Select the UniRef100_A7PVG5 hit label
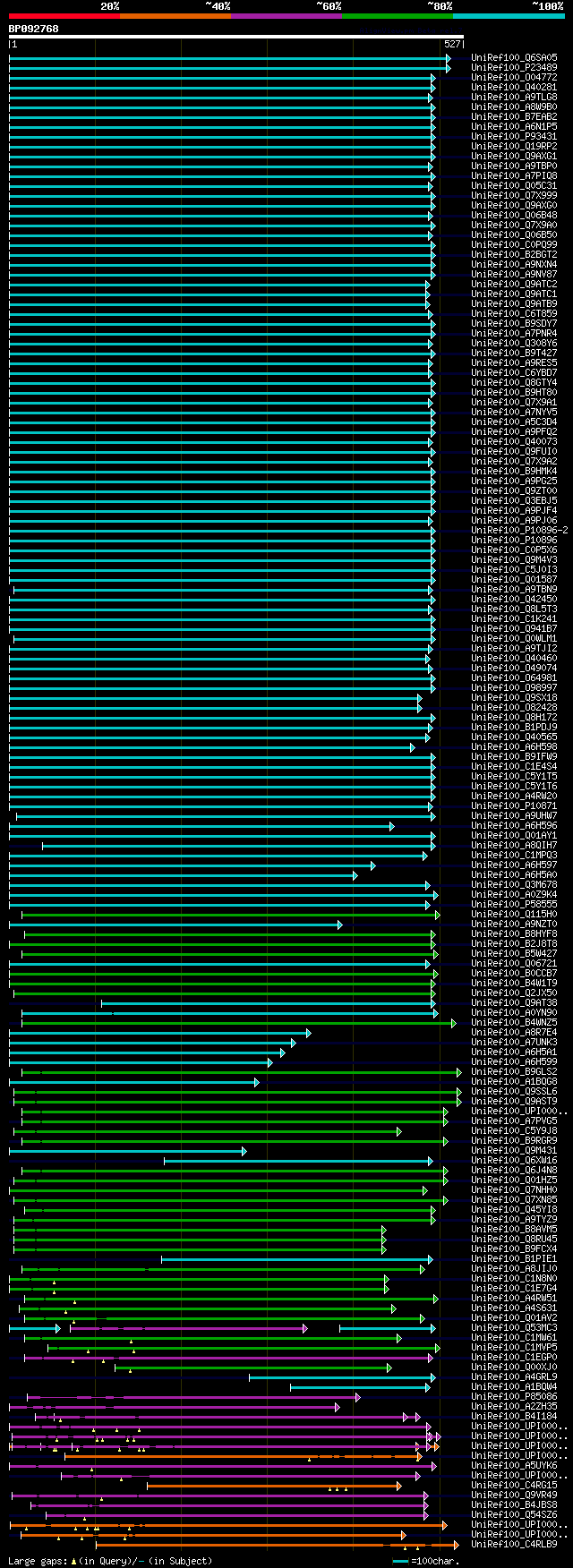Screen dimensions: 573x1568 click(x=514, y=1121)
